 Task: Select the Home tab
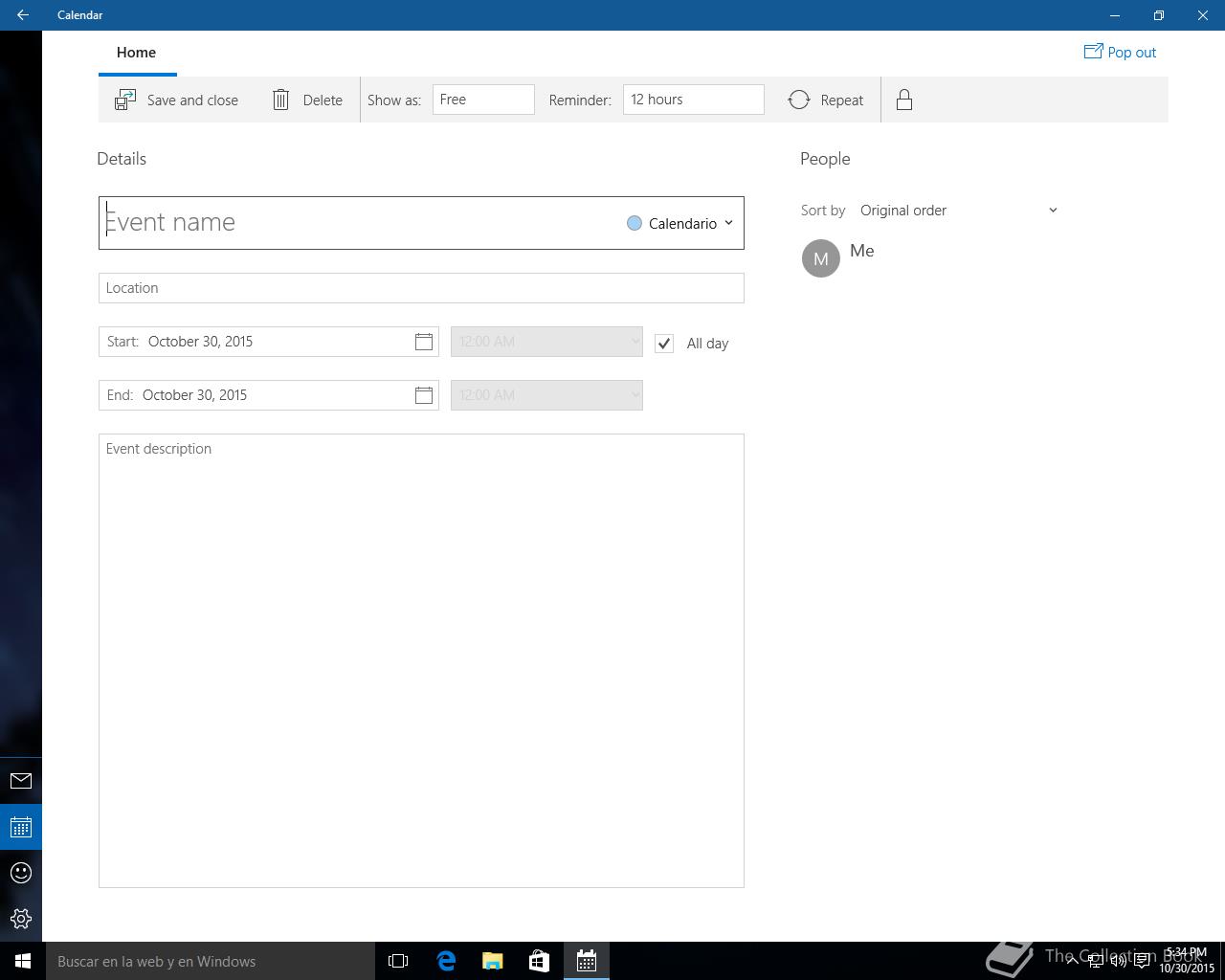(136, 53)
